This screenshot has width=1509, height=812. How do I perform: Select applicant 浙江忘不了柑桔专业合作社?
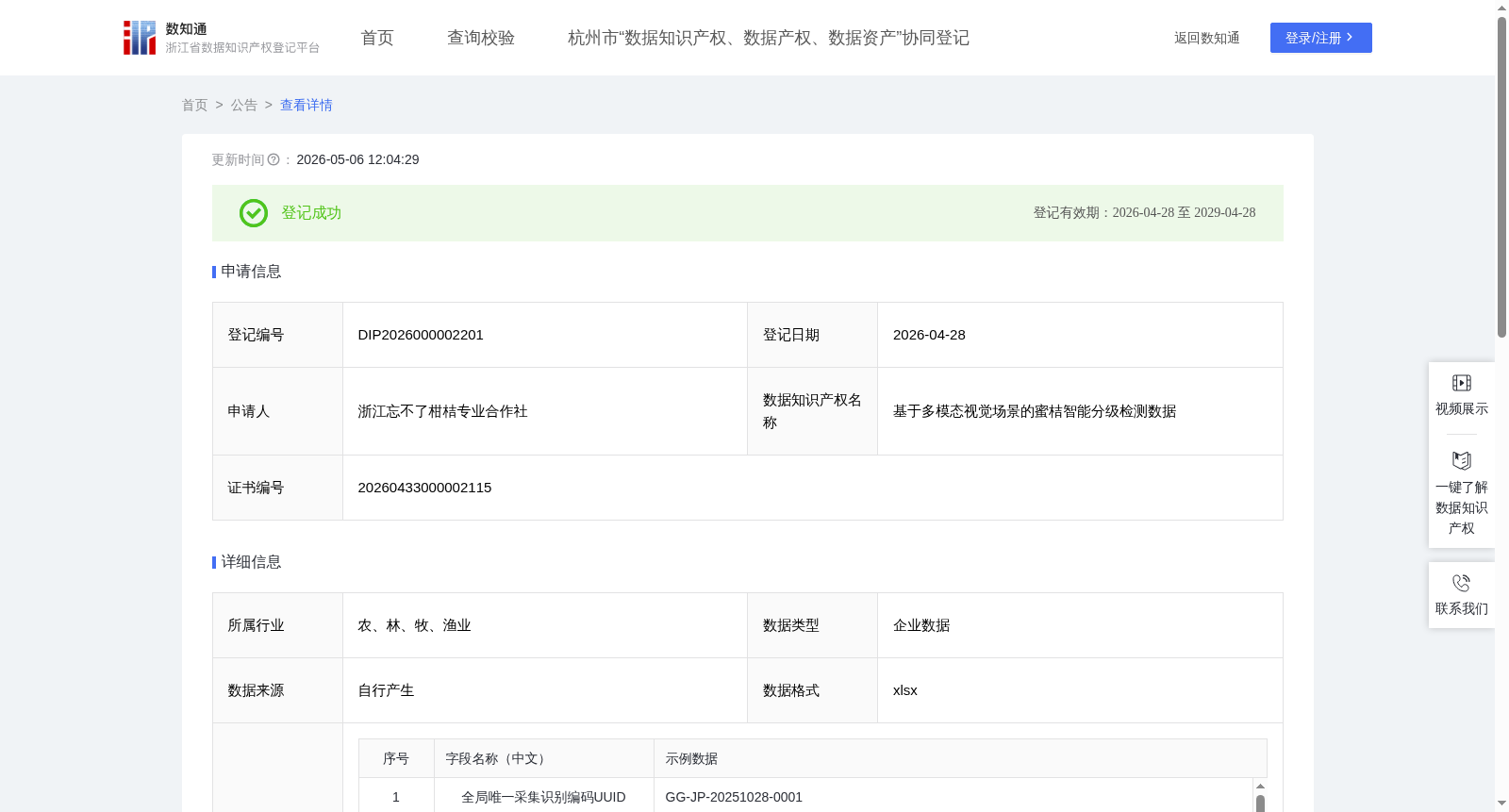[x=442, y=411]
